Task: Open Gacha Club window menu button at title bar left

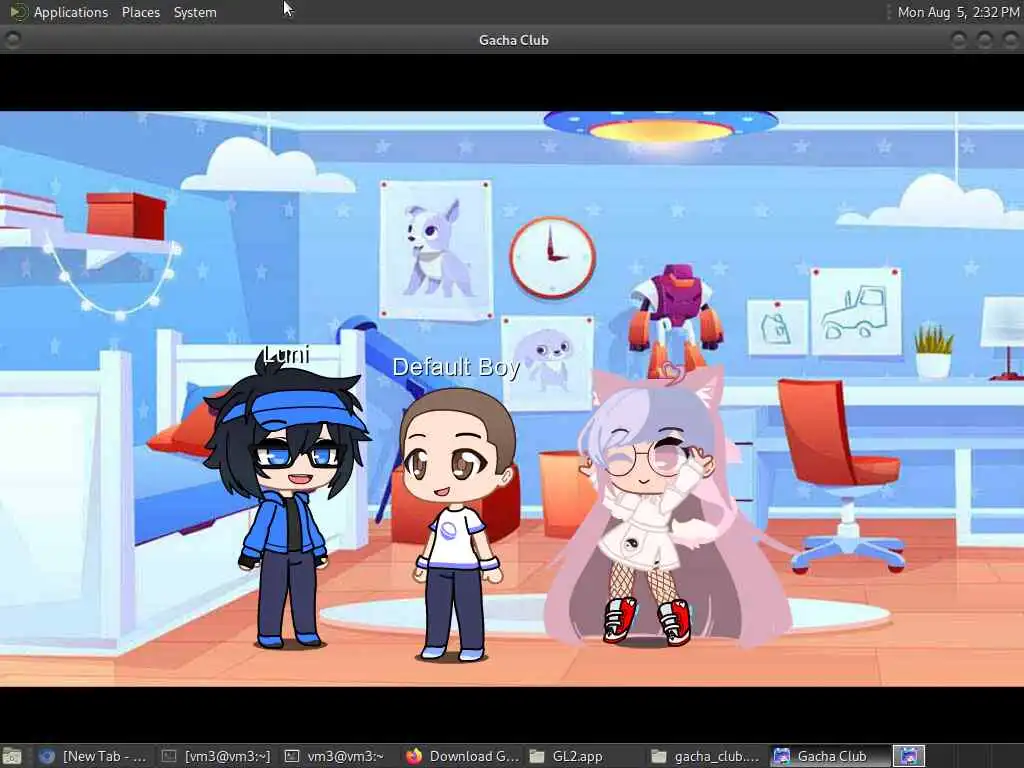Action: pos(12,40)
